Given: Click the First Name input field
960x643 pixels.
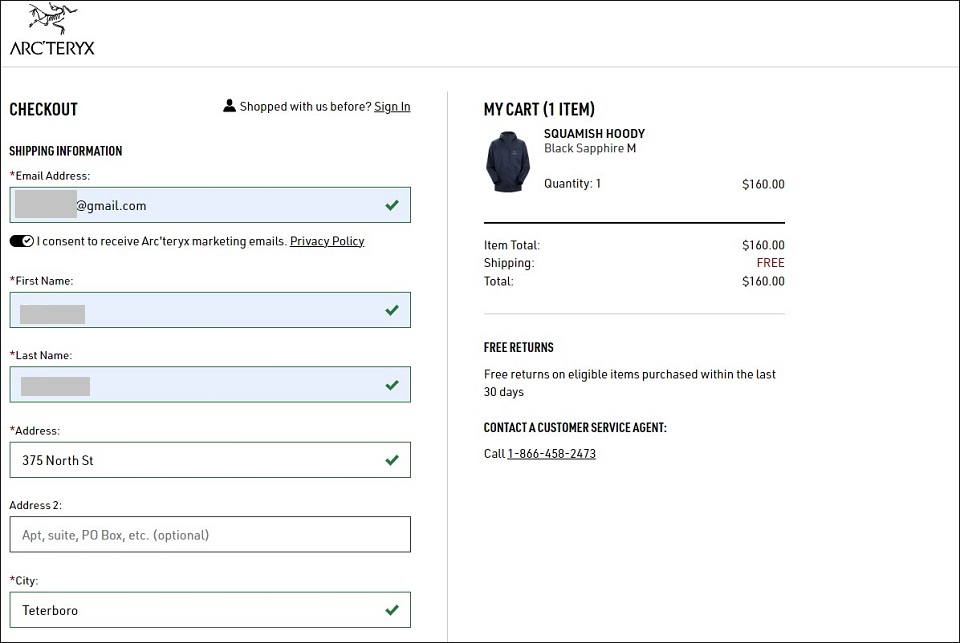Looking at the screenshot, I should click(210, 310).
